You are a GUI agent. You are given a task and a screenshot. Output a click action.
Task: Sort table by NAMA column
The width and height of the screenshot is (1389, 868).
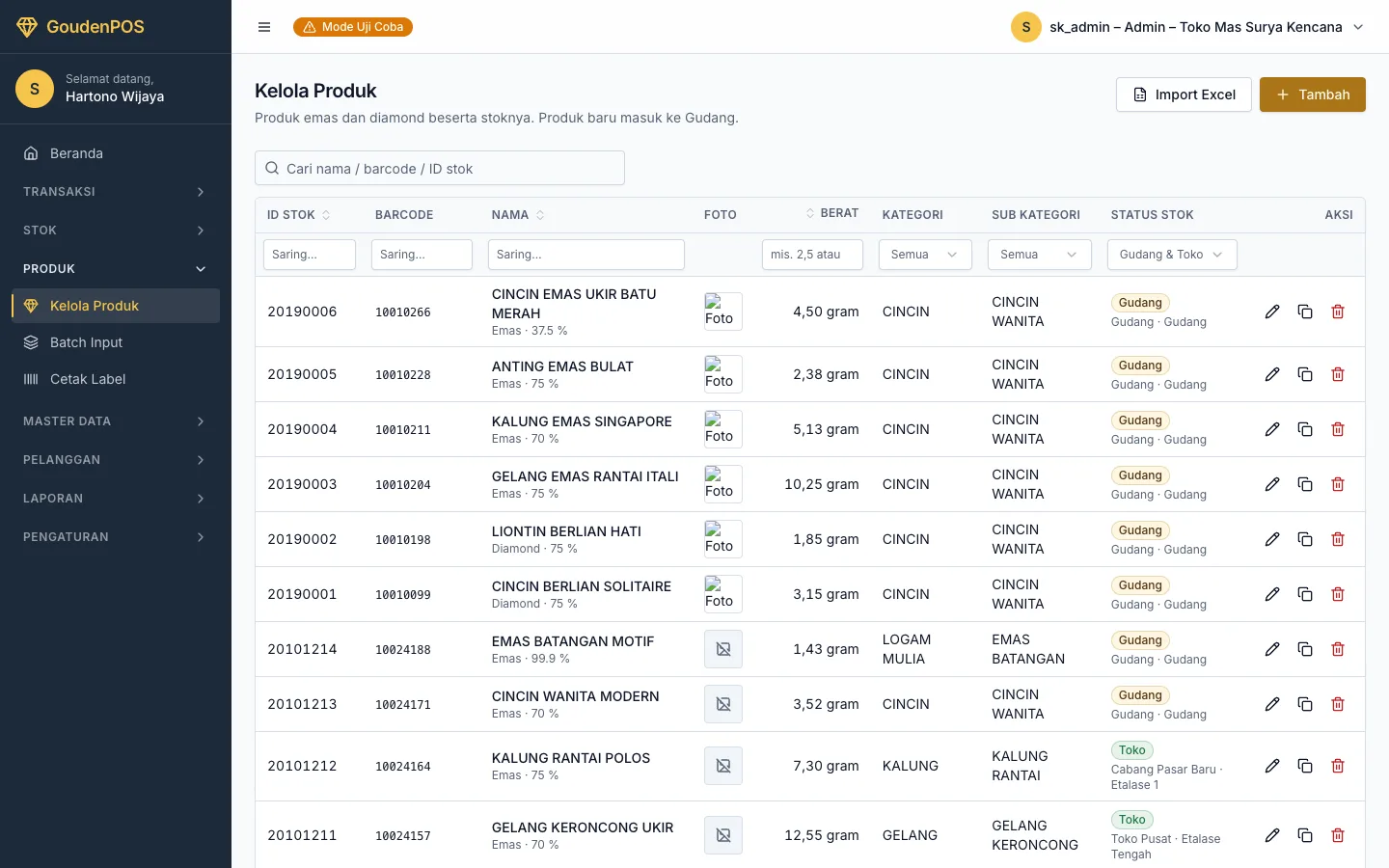518,215
